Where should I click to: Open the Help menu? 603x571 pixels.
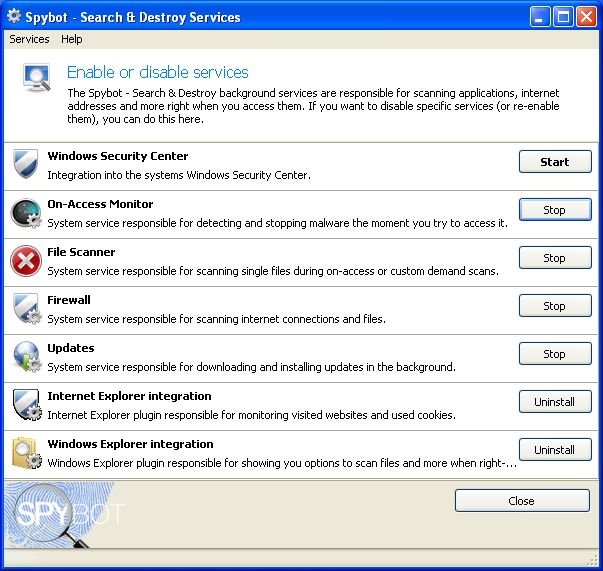pos(71,39)
